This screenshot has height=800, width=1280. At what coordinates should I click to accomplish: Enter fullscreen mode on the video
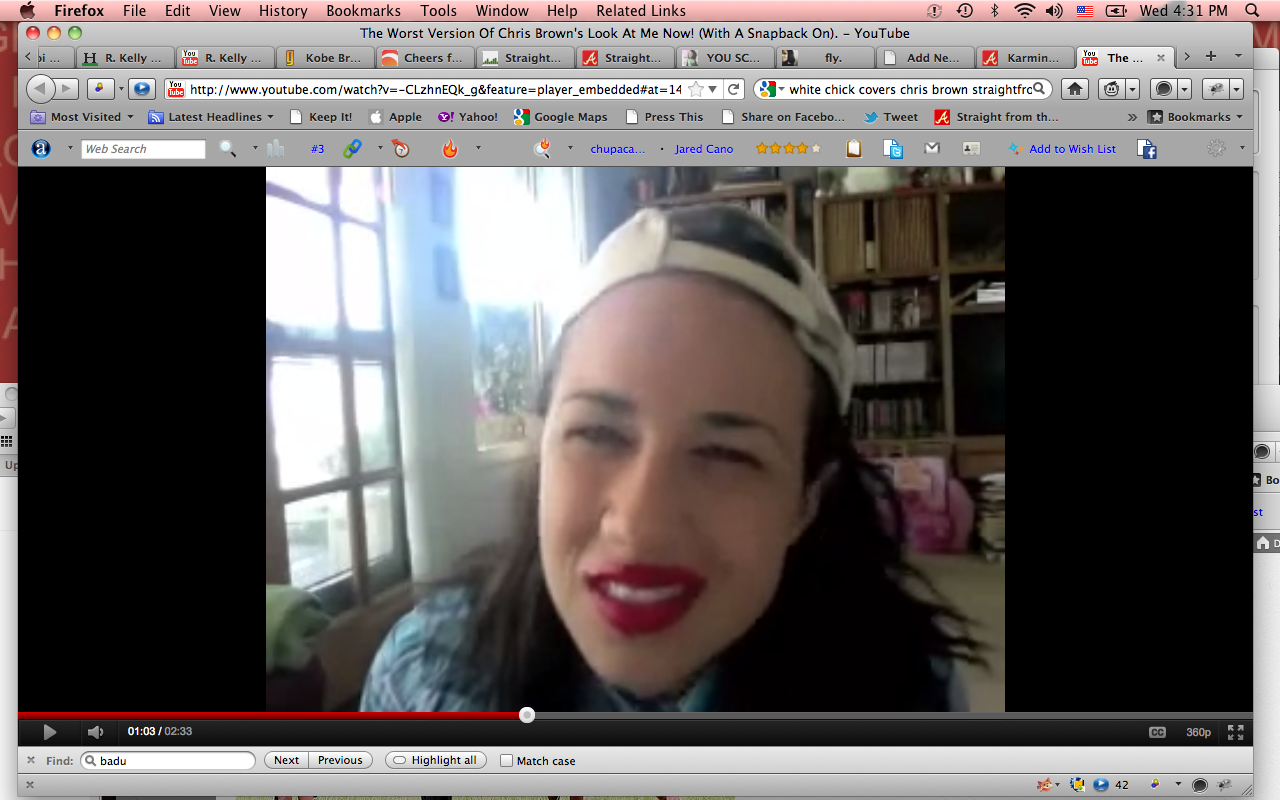[1235, 732]
